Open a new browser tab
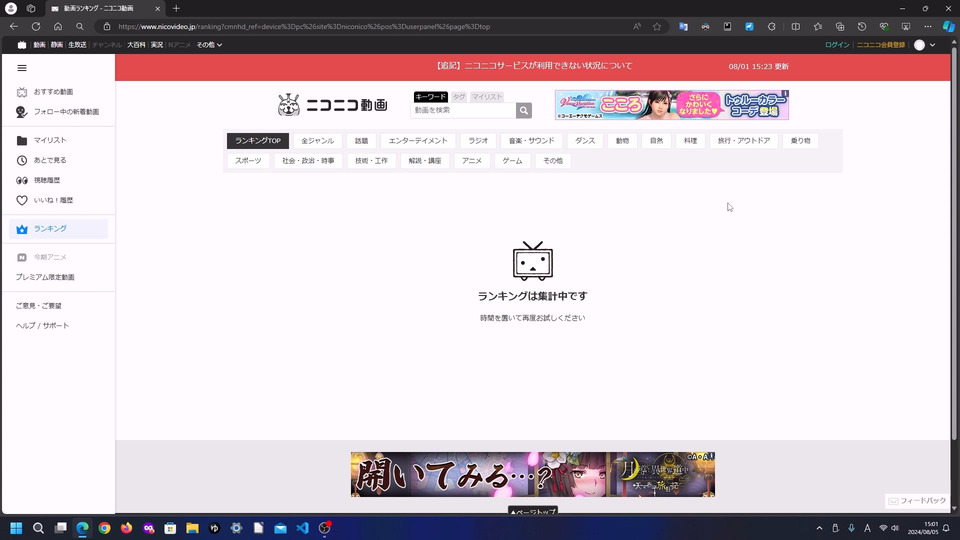 [176, 9]
